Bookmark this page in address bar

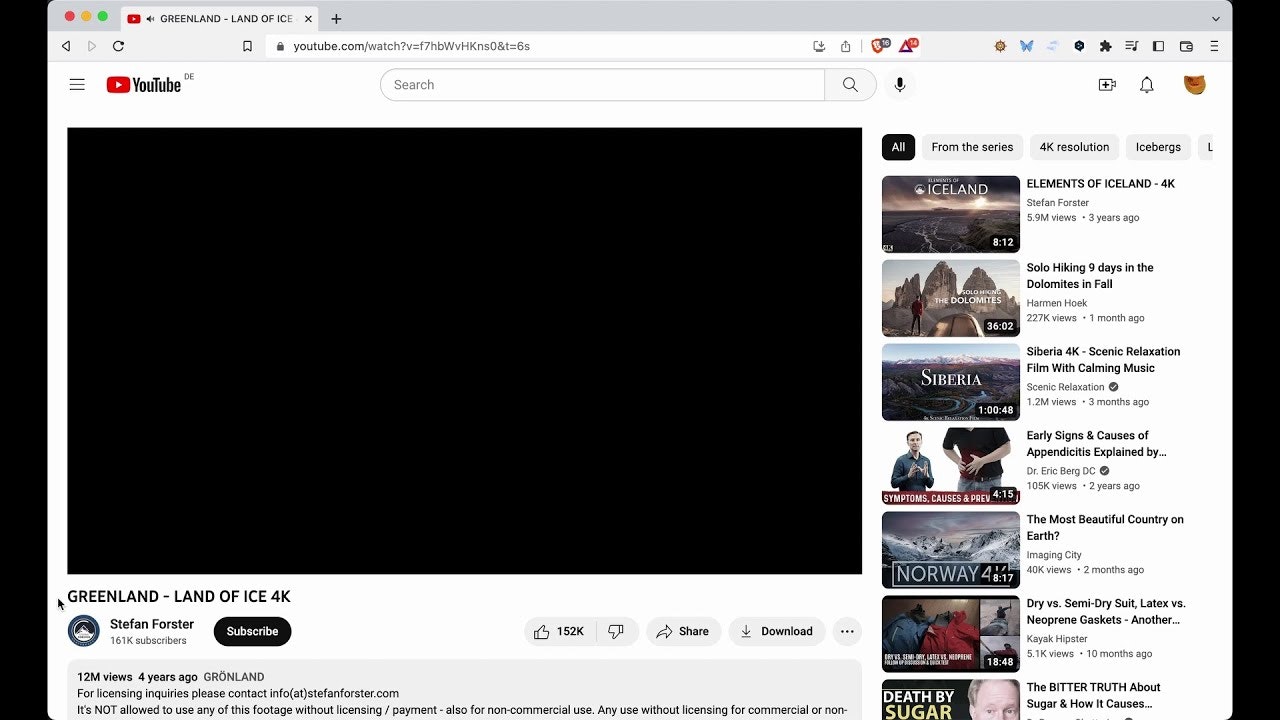pos(247,46)
